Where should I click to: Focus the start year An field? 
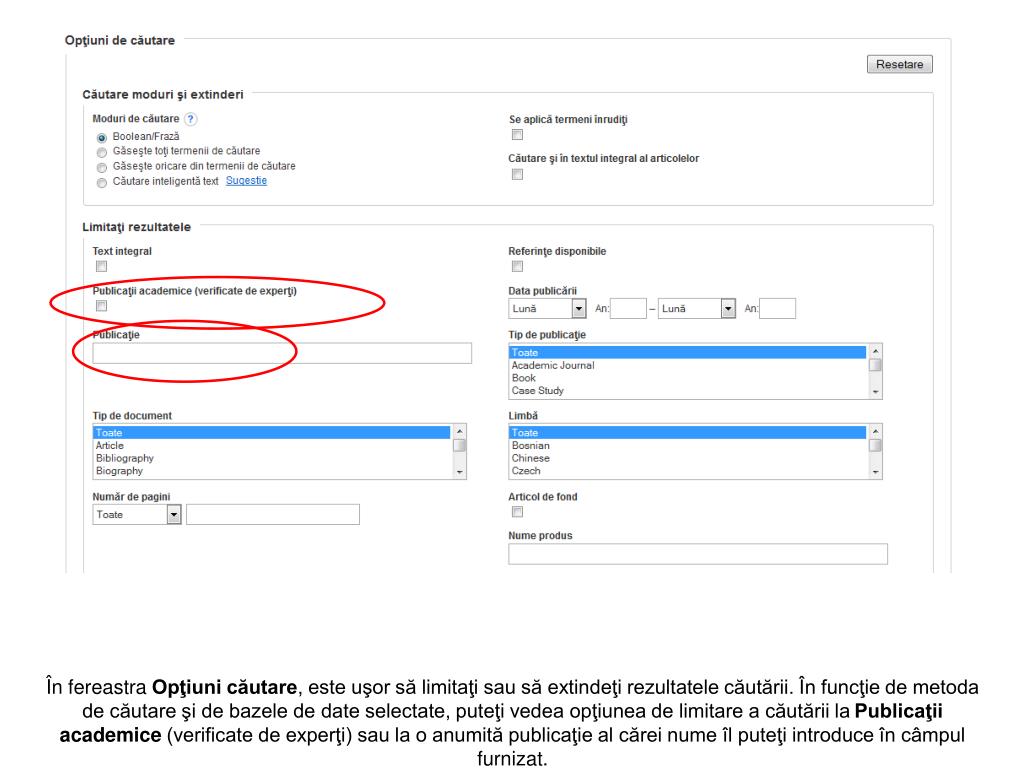tap(628, 308)
